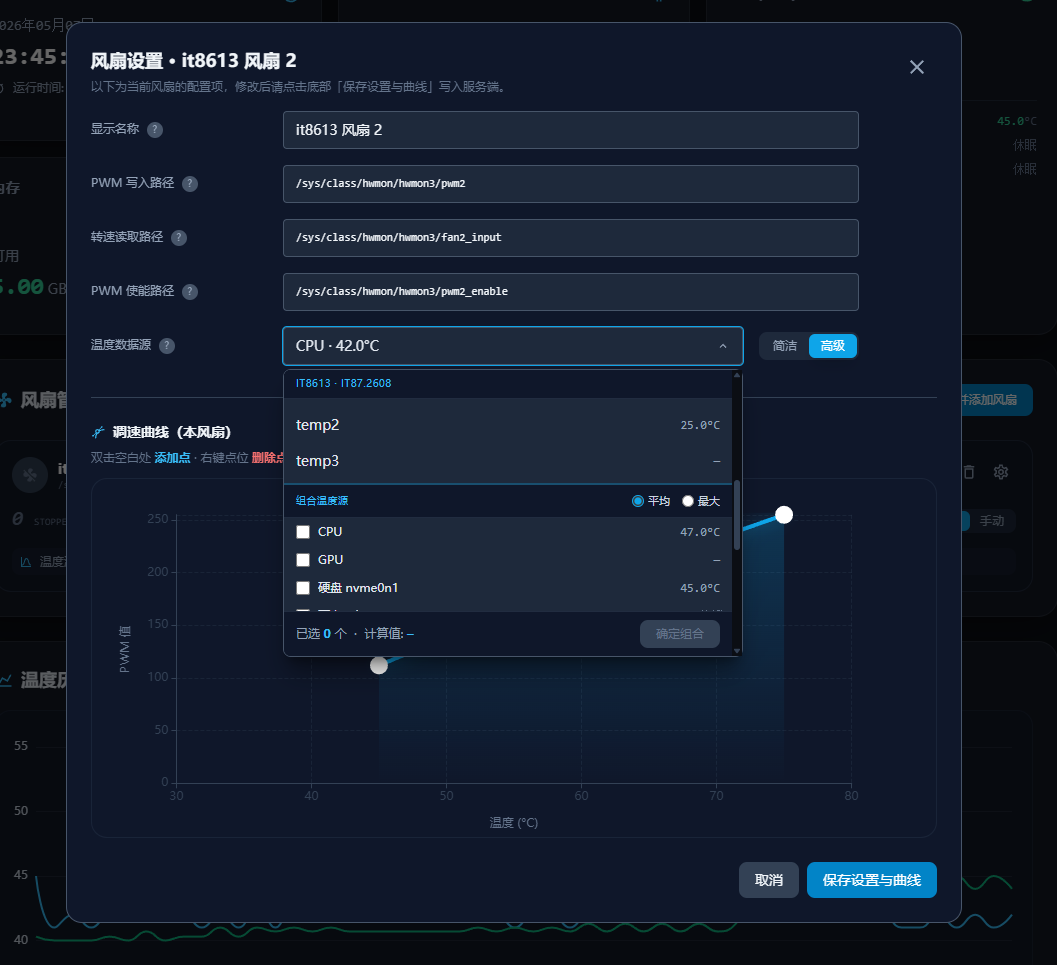Click the 组合温度源 section label
Image resolution: width=1057 pixels, height=965 pixels.
(322, 501)
